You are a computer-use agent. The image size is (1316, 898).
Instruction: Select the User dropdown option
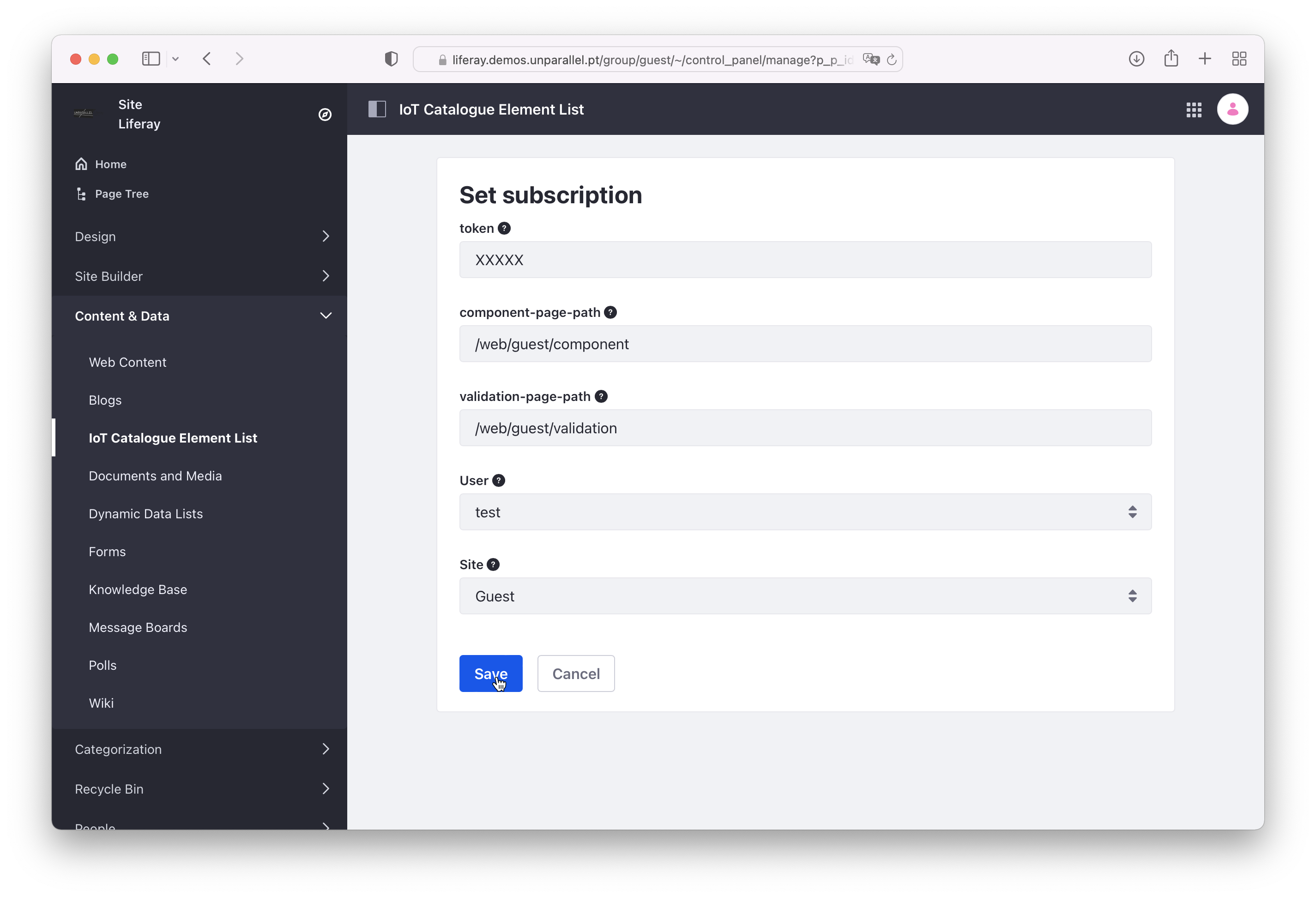pyautogui.click(x=805, y=512)
